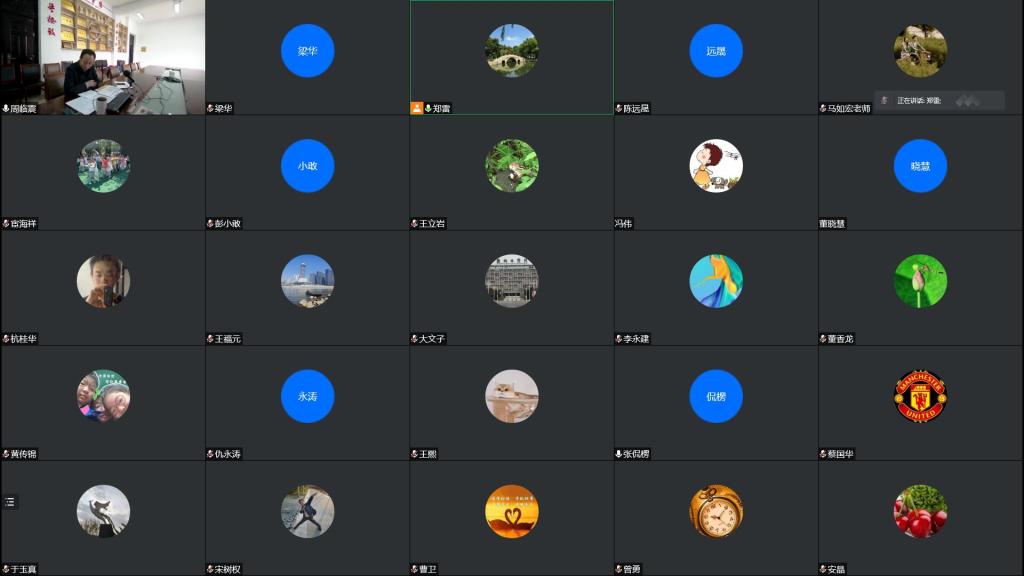This screenshot has width=1024, height=576.
Task: Click the 李永建 name label
Action: pyautogui.click(x=636, y=339)
